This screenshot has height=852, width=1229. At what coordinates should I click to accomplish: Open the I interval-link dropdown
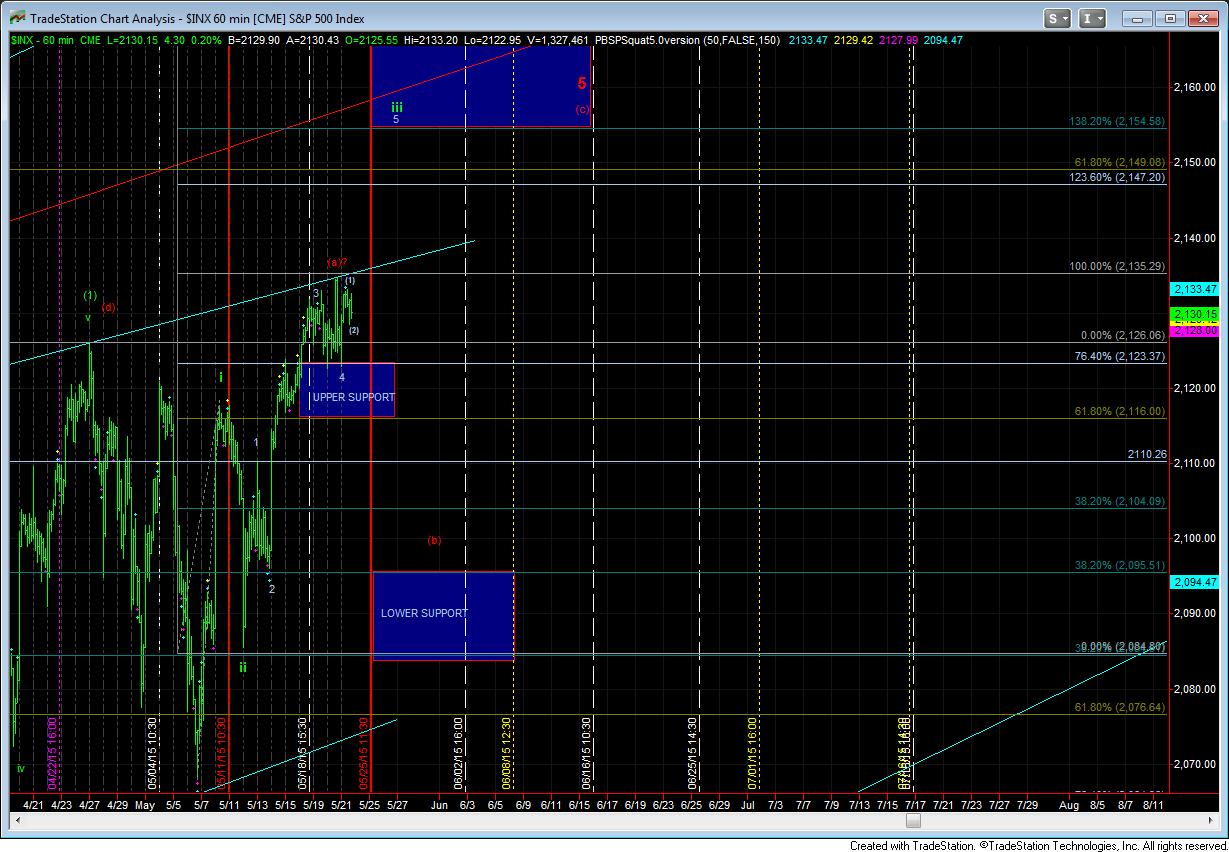point(1092,18)
